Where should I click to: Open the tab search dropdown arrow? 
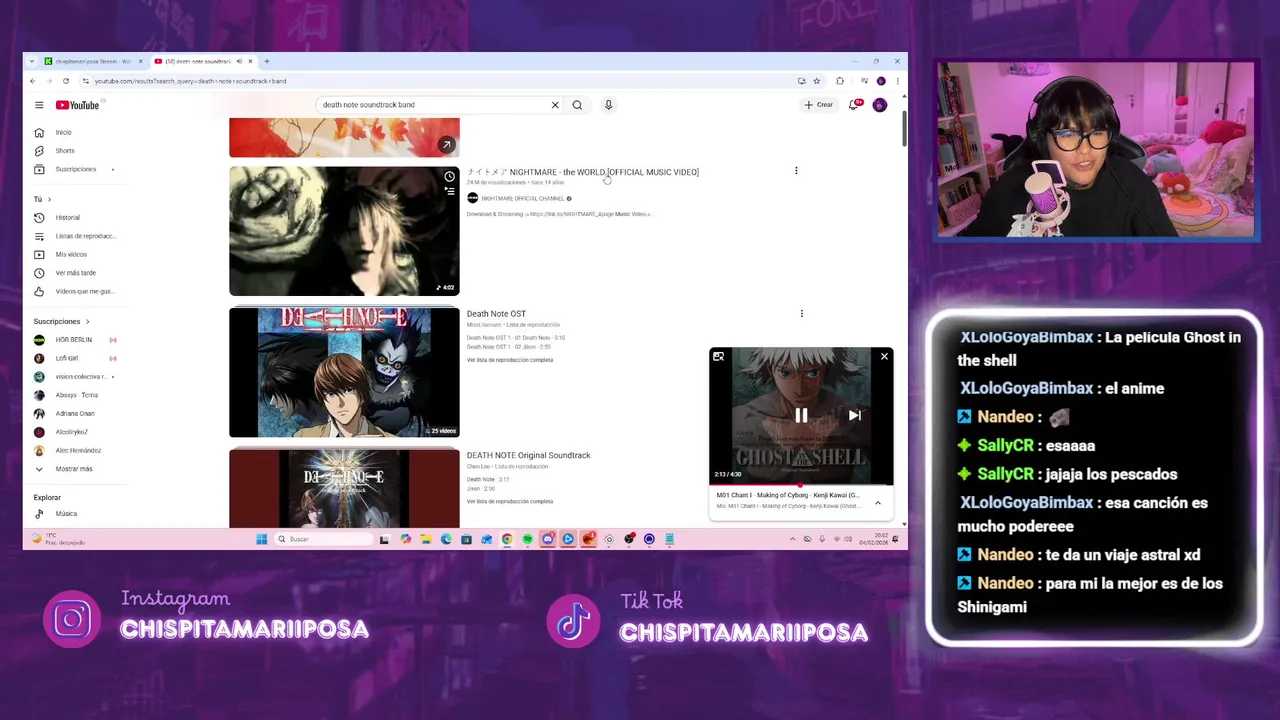(x=32, y=61)
